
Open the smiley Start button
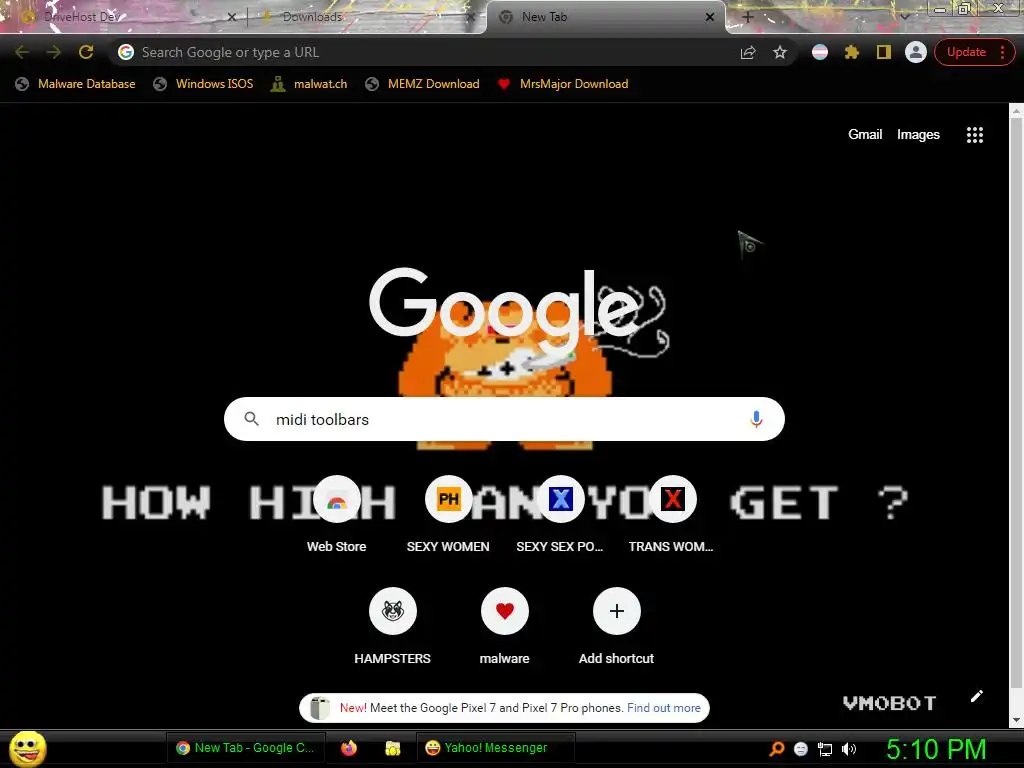(x=27, y=748)
